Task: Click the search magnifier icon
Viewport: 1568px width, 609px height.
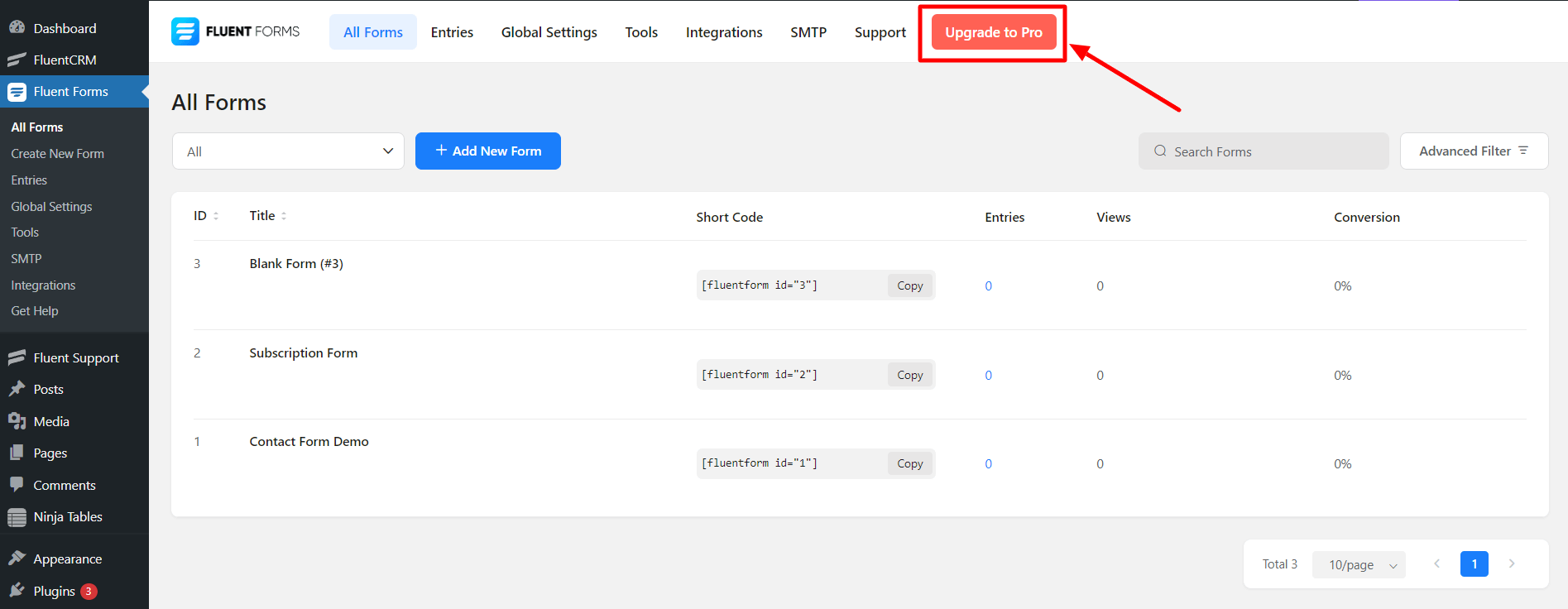Action: [x=1160, y=151]
